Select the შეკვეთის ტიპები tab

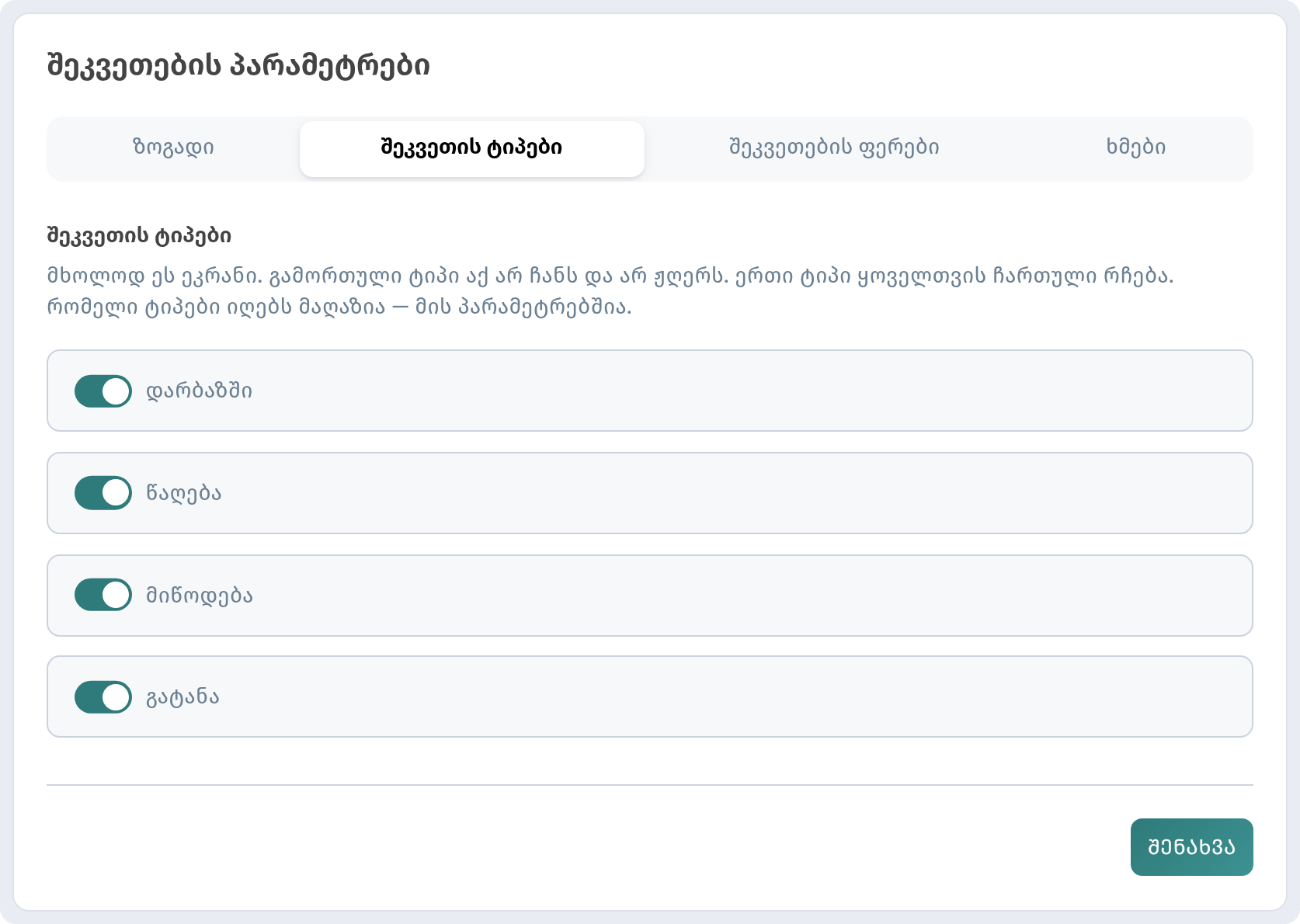point(472,148)
